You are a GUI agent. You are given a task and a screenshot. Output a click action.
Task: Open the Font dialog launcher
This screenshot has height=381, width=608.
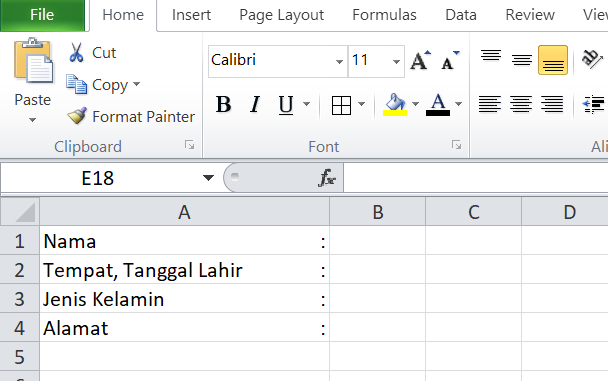456,145
